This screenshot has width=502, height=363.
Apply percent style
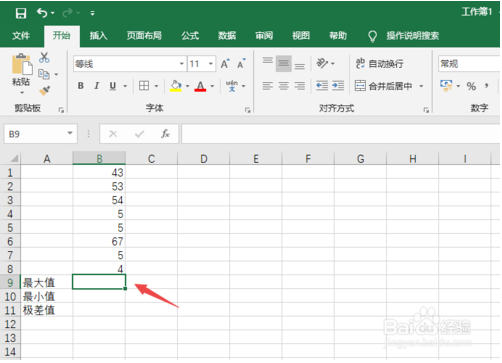[471, 86]
